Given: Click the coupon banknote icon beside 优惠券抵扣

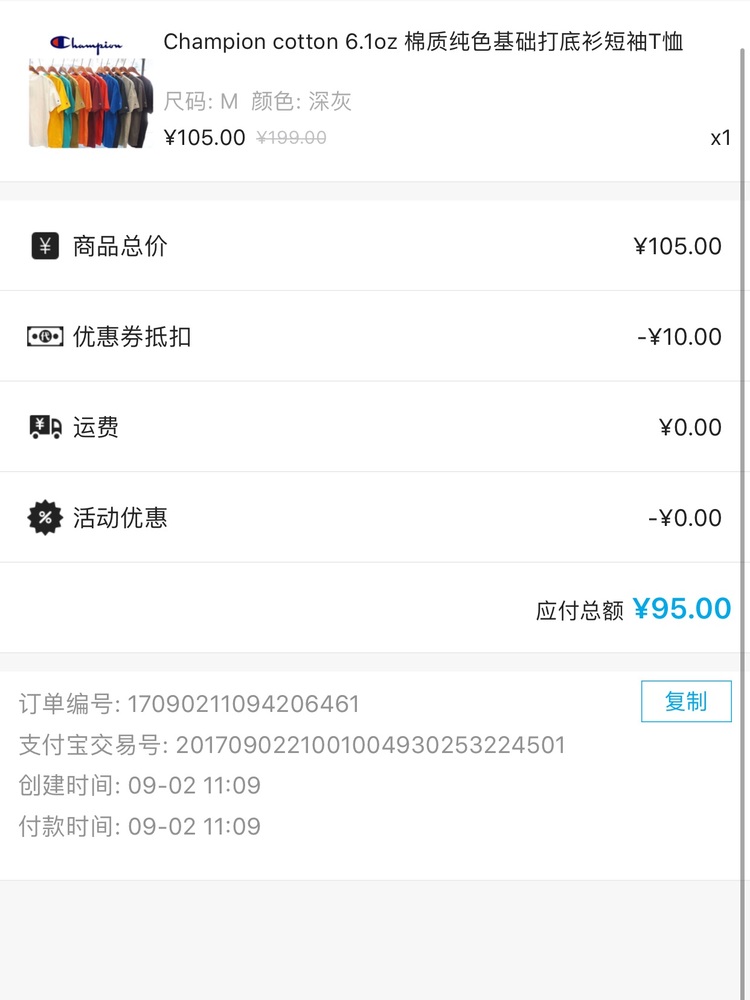Looking at the screenshot, I should 45,336.
